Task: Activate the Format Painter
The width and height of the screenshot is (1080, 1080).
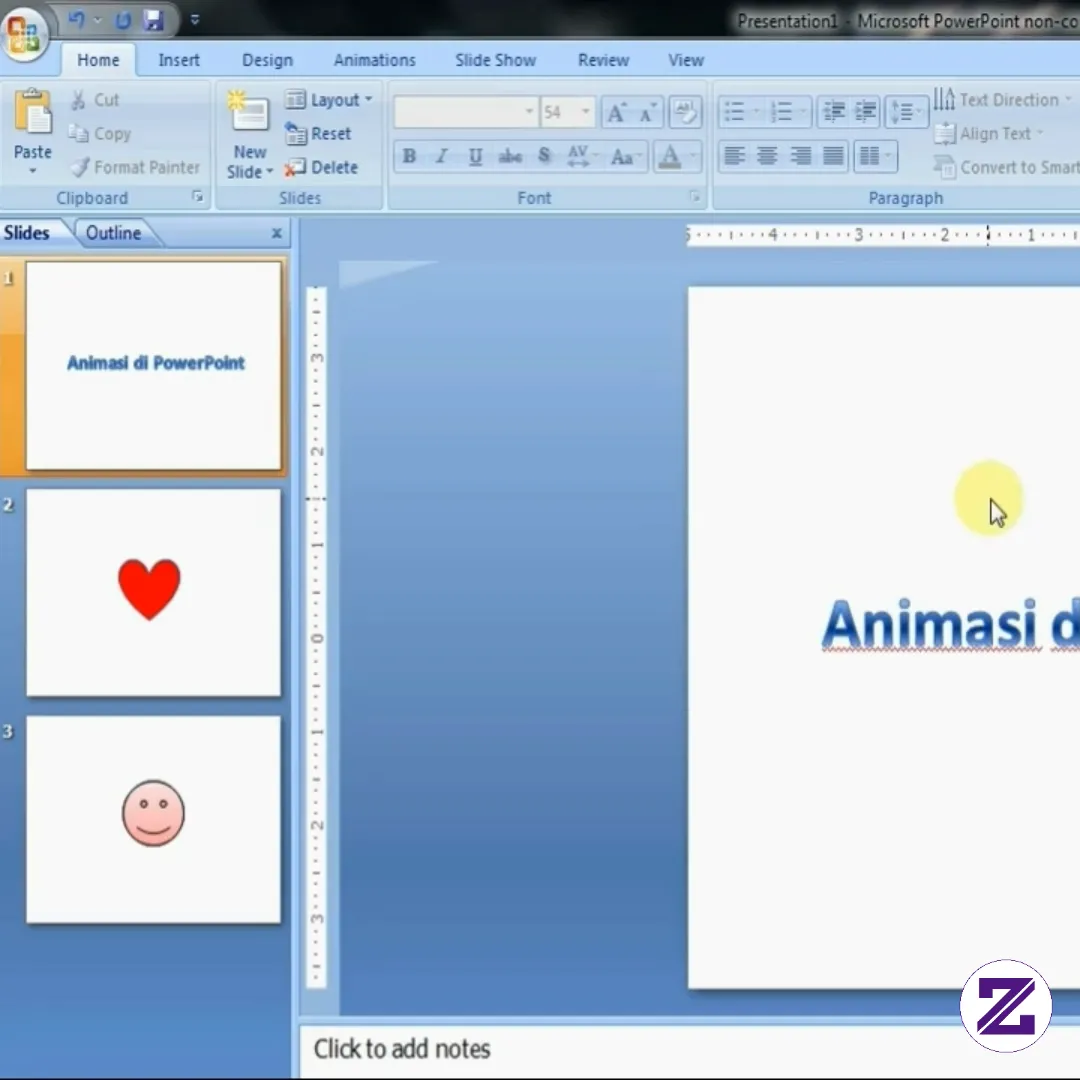Action: pyautogui.click(x=136, y=167)
